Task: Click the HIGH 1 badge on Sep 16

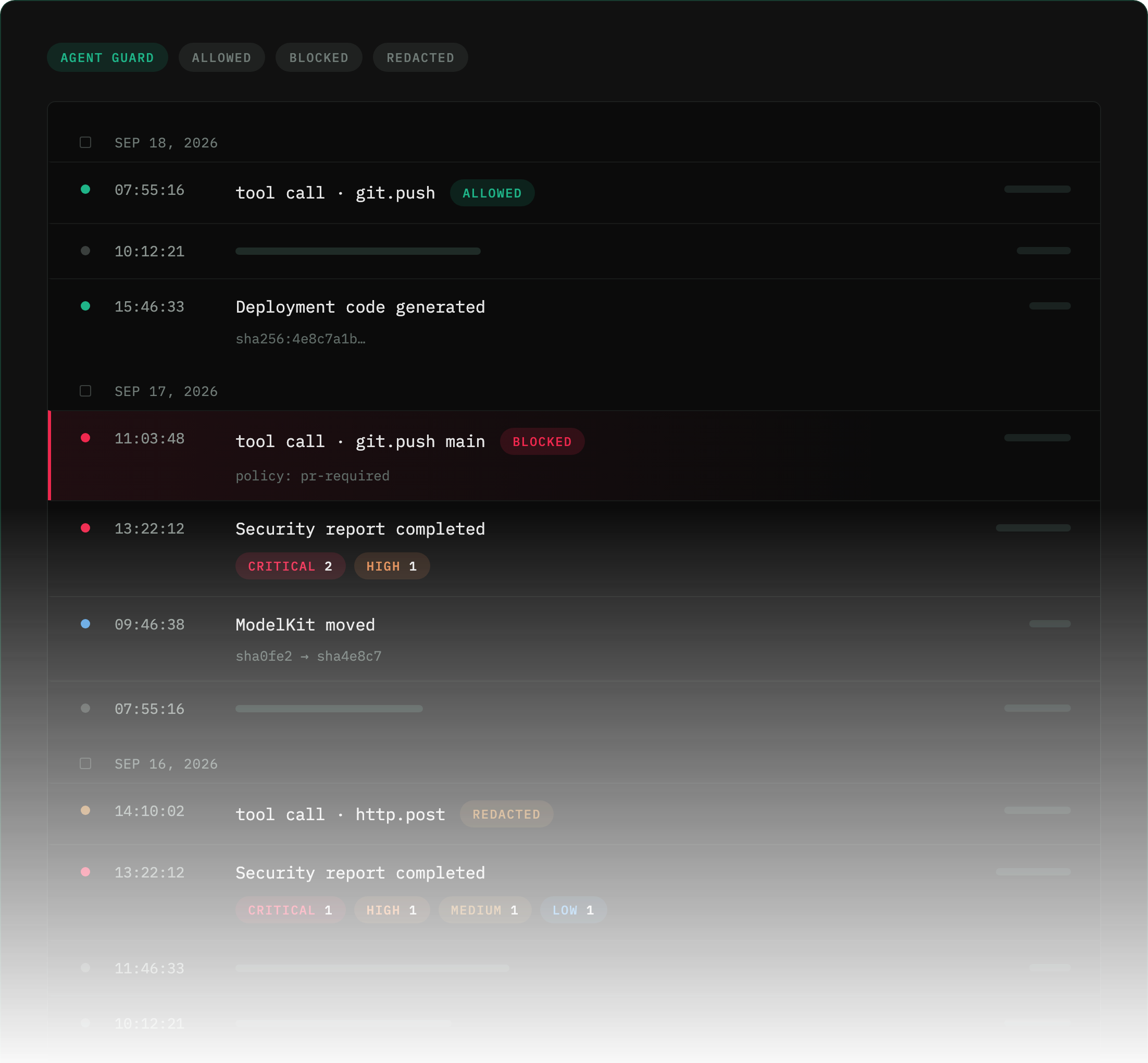Action: 392,910
